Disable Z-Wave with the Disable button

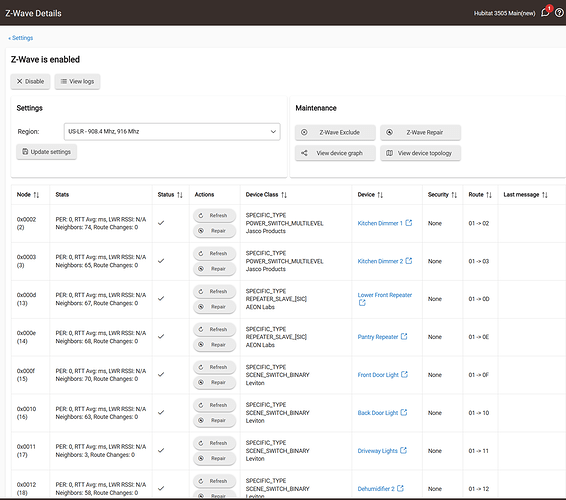(x=30, y=82)
